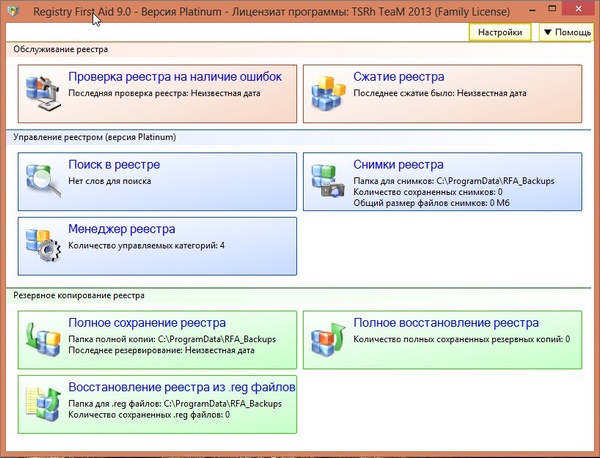
Task: Click the registry manager gear icon
Action: 43,245
